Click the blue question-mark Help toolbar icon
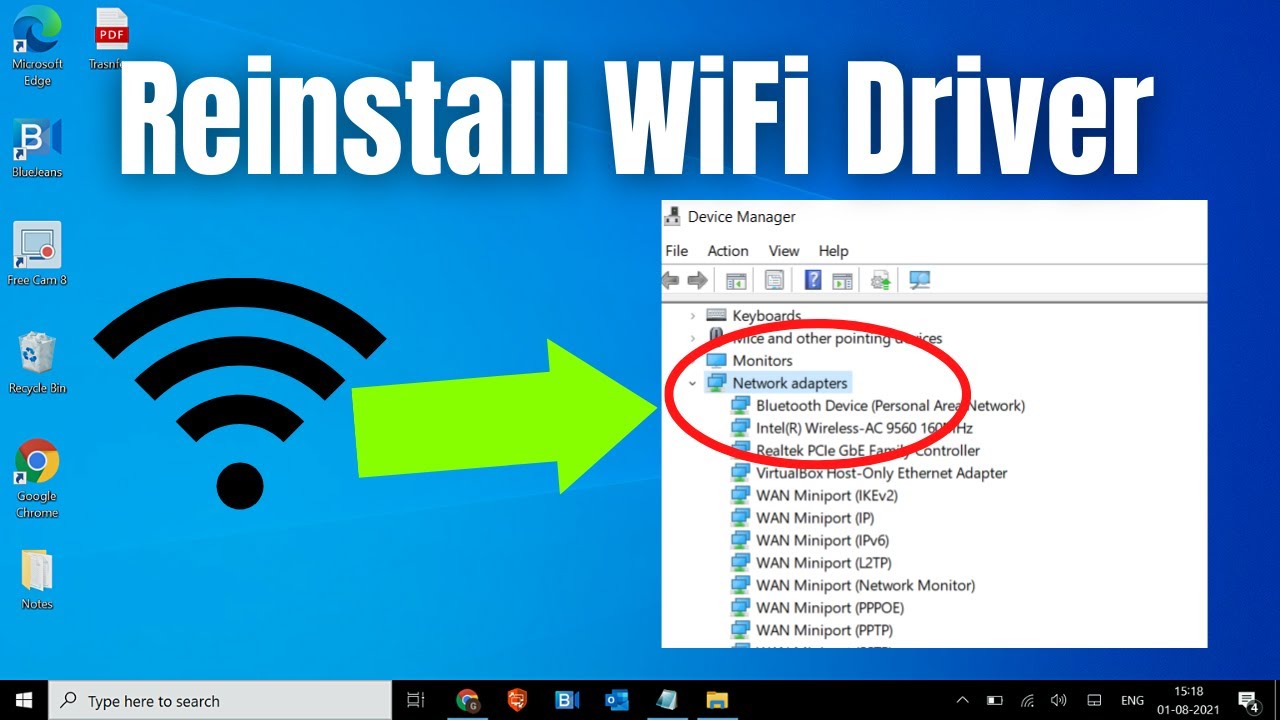Viewport: 1280px width, 720px height. (814, 281)
